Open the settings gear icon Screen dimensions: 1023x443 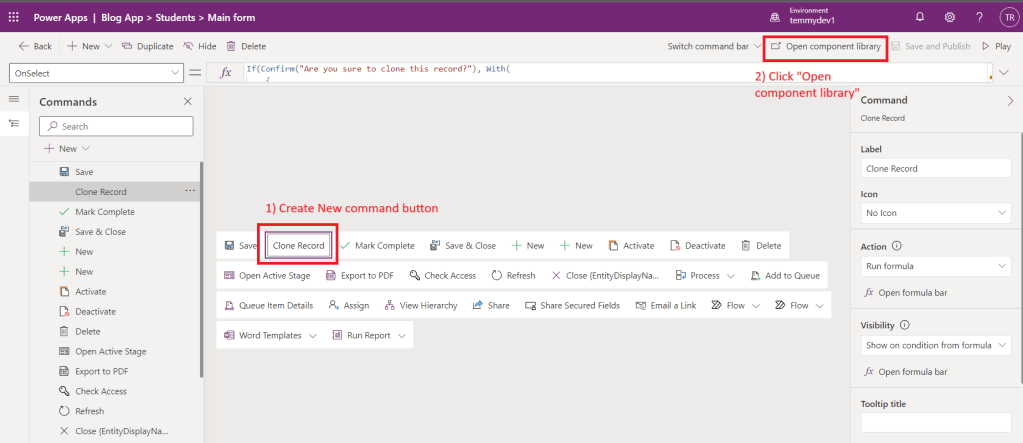950,18
